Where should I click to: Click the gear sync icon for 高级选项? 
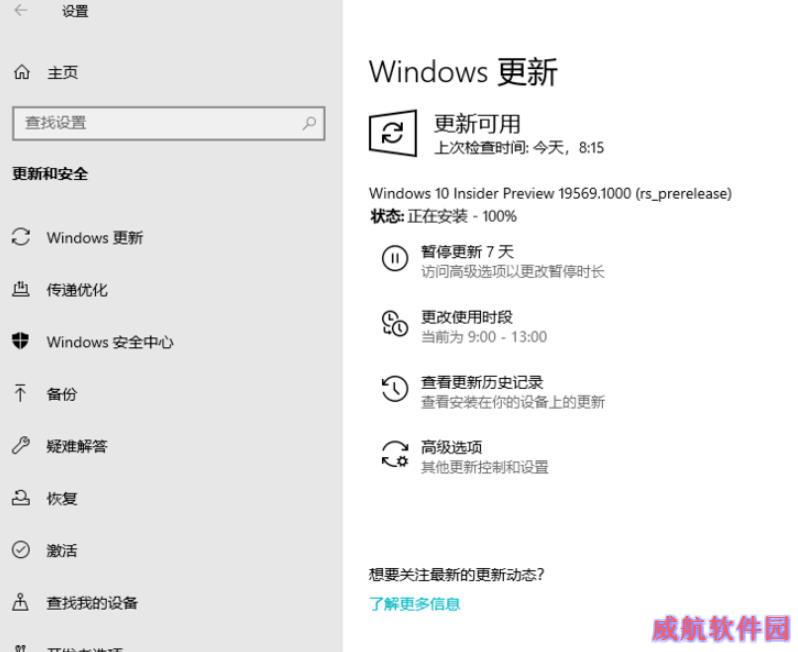(395, 453)
